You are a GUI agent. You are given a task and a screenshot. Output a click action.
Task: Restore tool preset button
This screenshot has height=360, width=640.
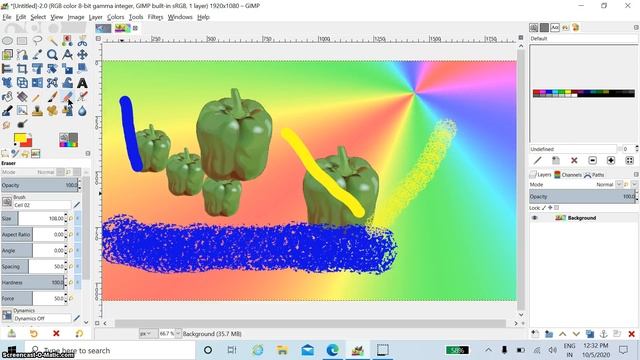point(33,333)
